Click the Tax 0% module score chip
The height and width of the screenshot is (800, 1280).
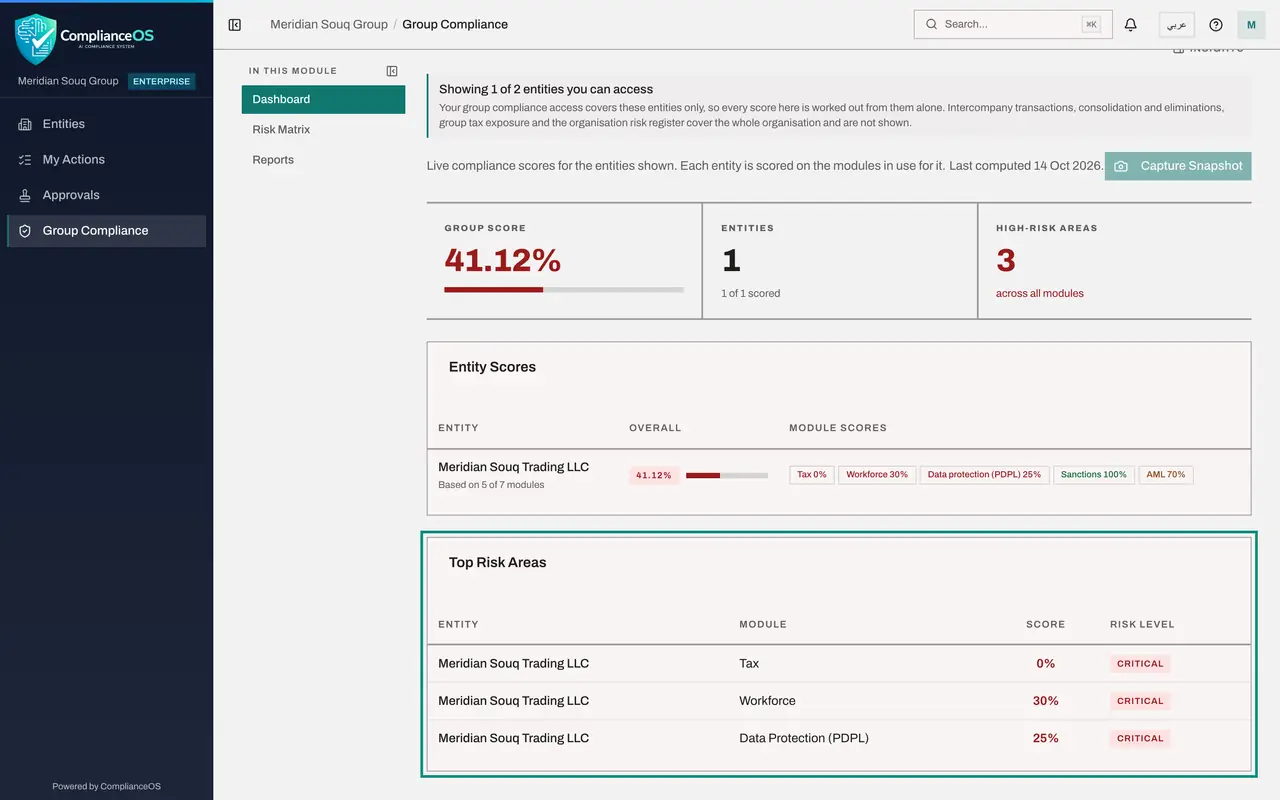[812, 475]
